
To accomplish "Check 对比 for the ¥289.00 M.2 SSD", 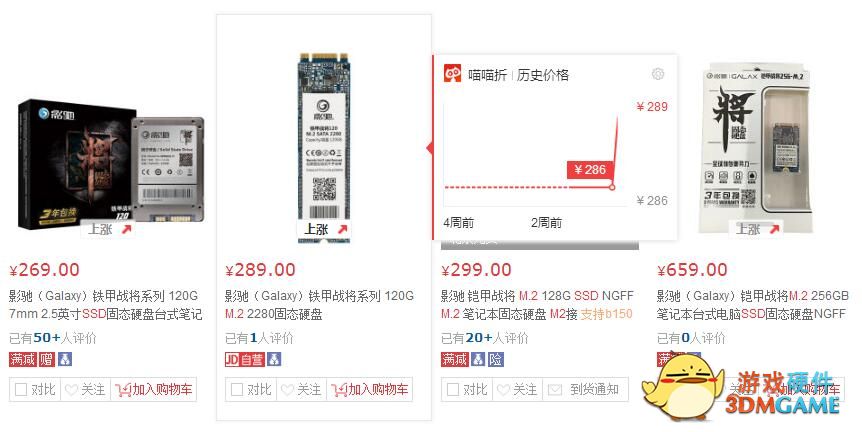I will [x=251, y=390].
